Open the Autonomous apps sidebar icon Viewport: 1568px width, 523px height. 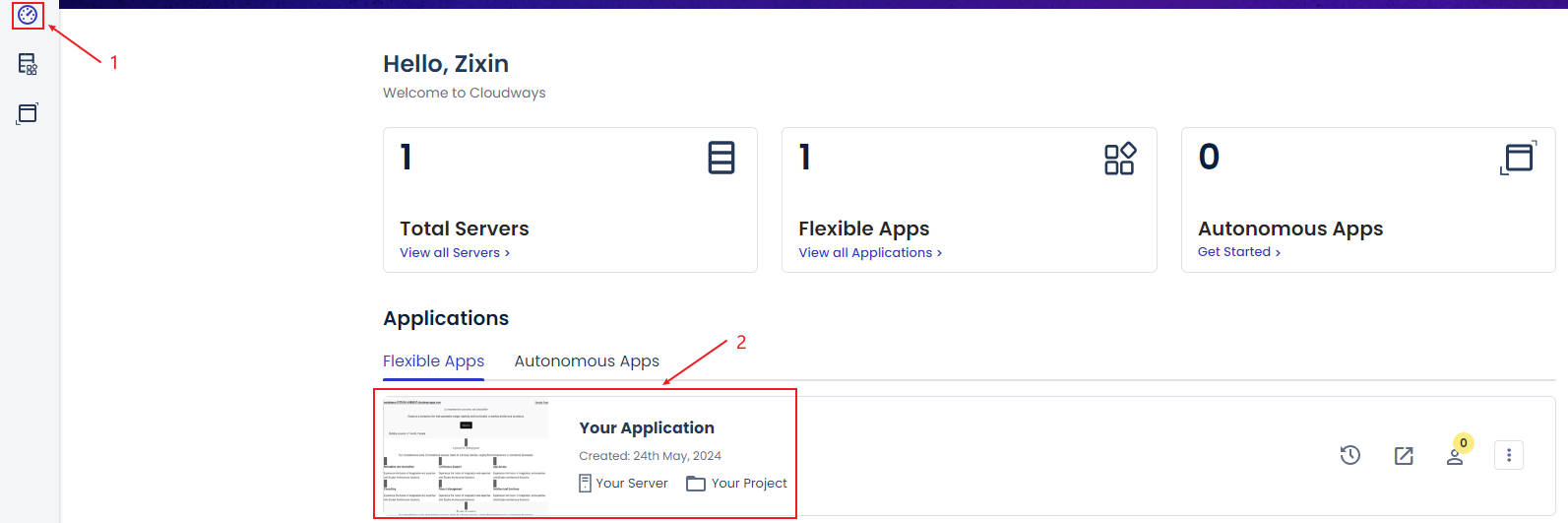pyautogui.click(x=28, y=113)
